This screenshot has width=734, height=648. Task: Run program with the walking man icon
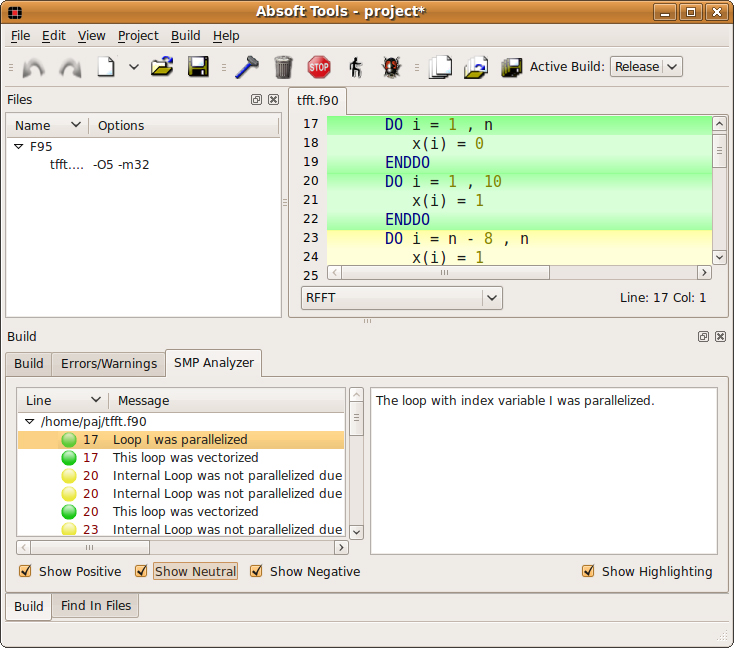[x=355, y=67]
